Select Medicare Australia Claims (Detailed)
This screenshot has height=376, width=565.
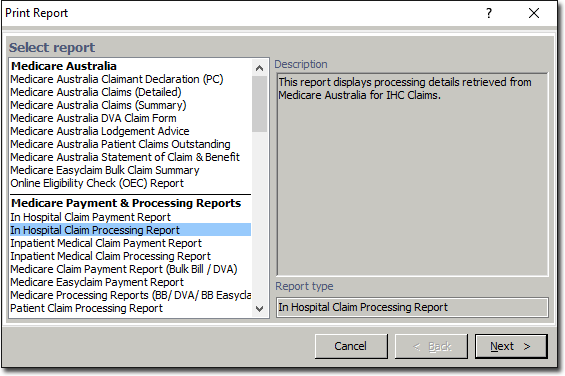pyautogui.click(x=95, y=92)
